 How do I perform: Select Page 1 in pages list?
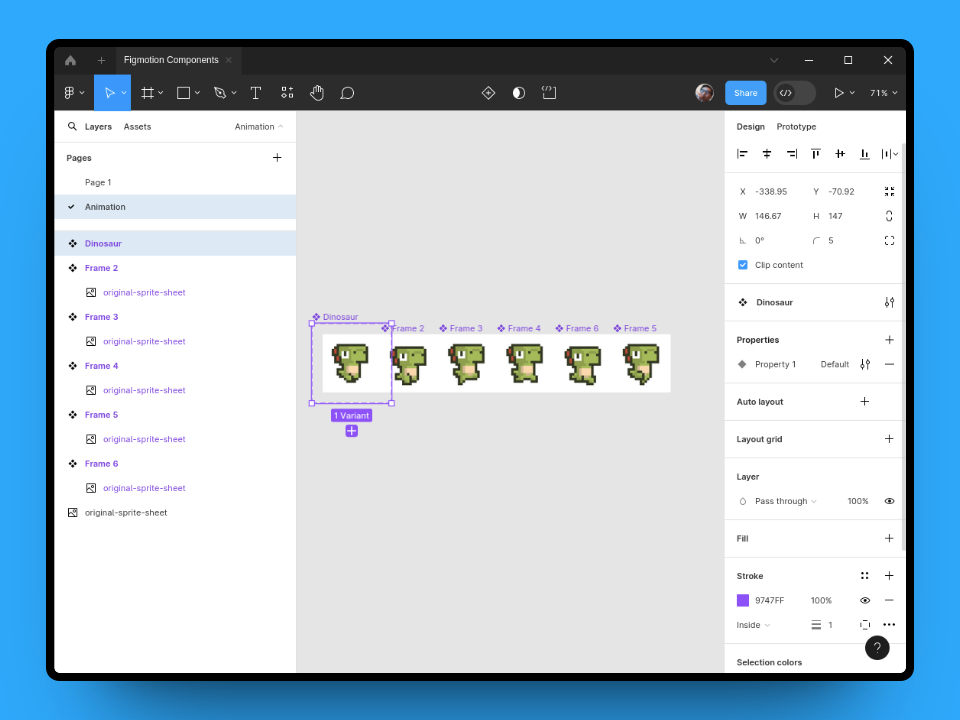(174, 182)
